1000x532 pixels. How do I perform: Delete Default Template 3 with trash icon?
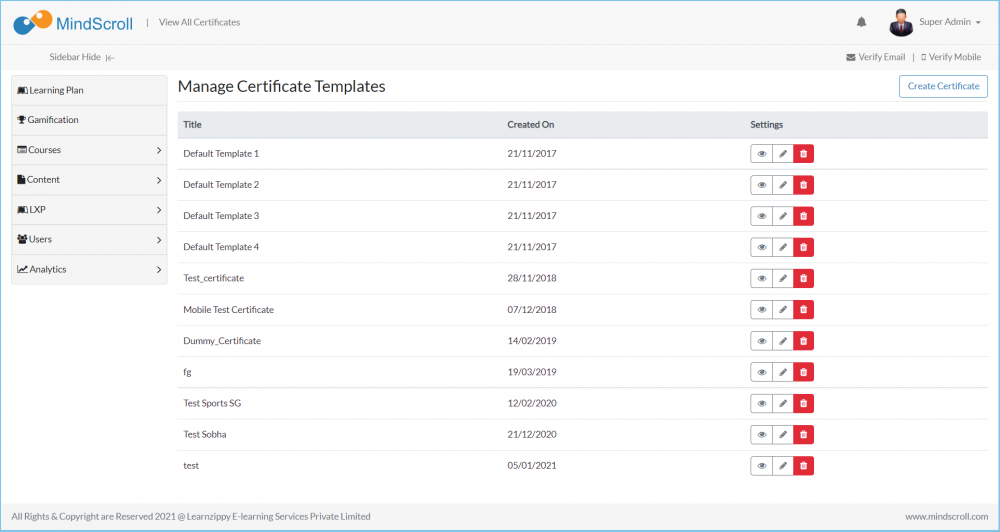tap(804, 216)
